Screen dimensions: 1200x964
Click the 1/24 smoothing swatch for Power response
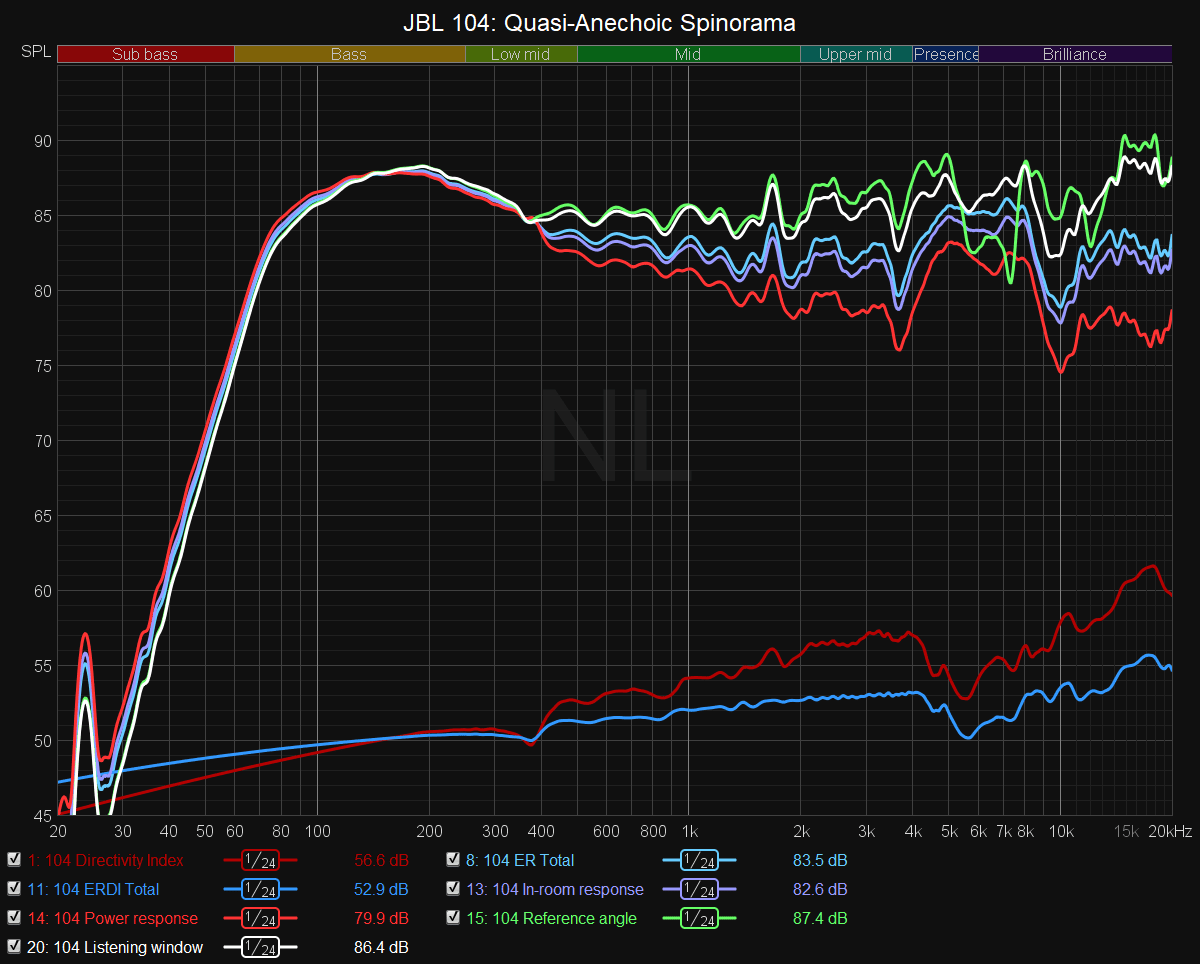pyautogui.click(x=260, y=918)
